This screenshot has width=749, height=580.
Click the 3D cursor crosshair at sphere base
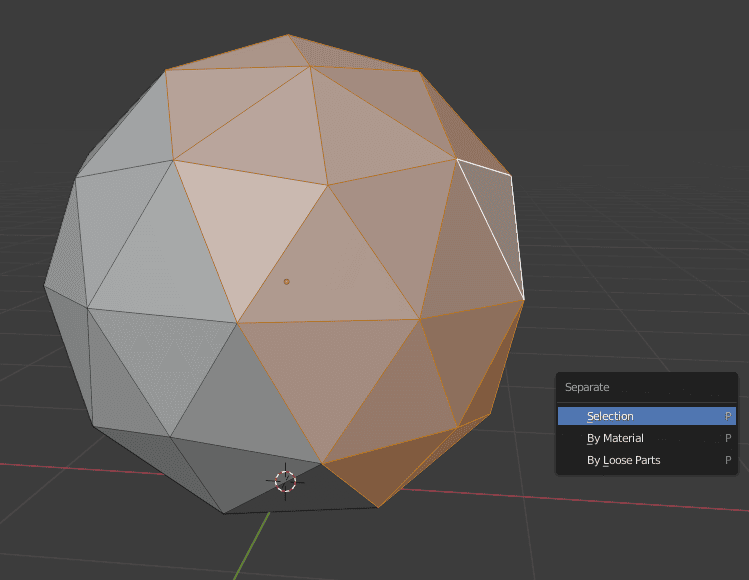coord(286,482)
